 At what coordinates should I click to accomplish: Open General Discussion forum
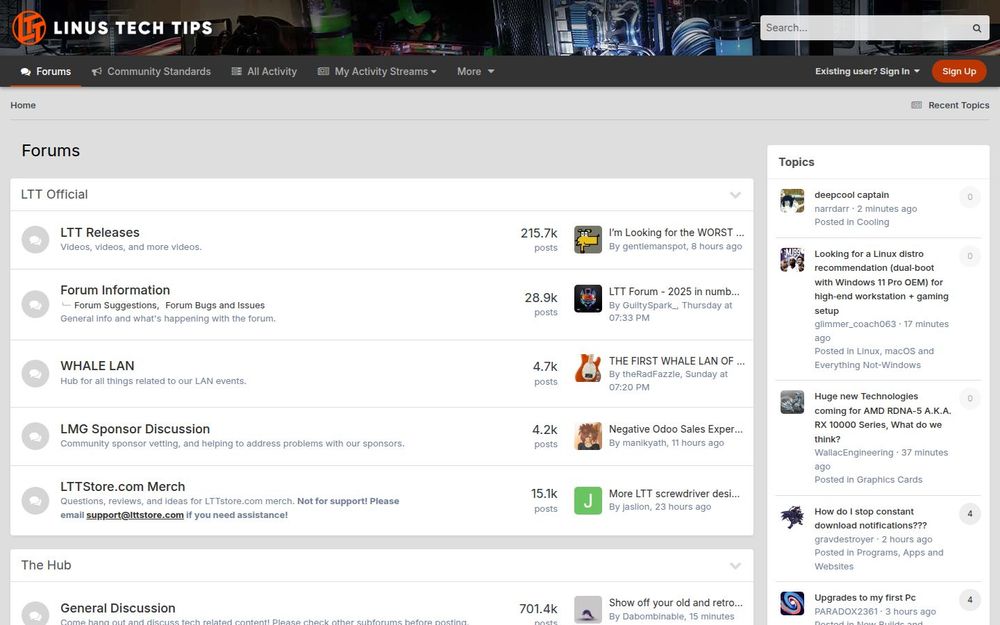[117, 608]
